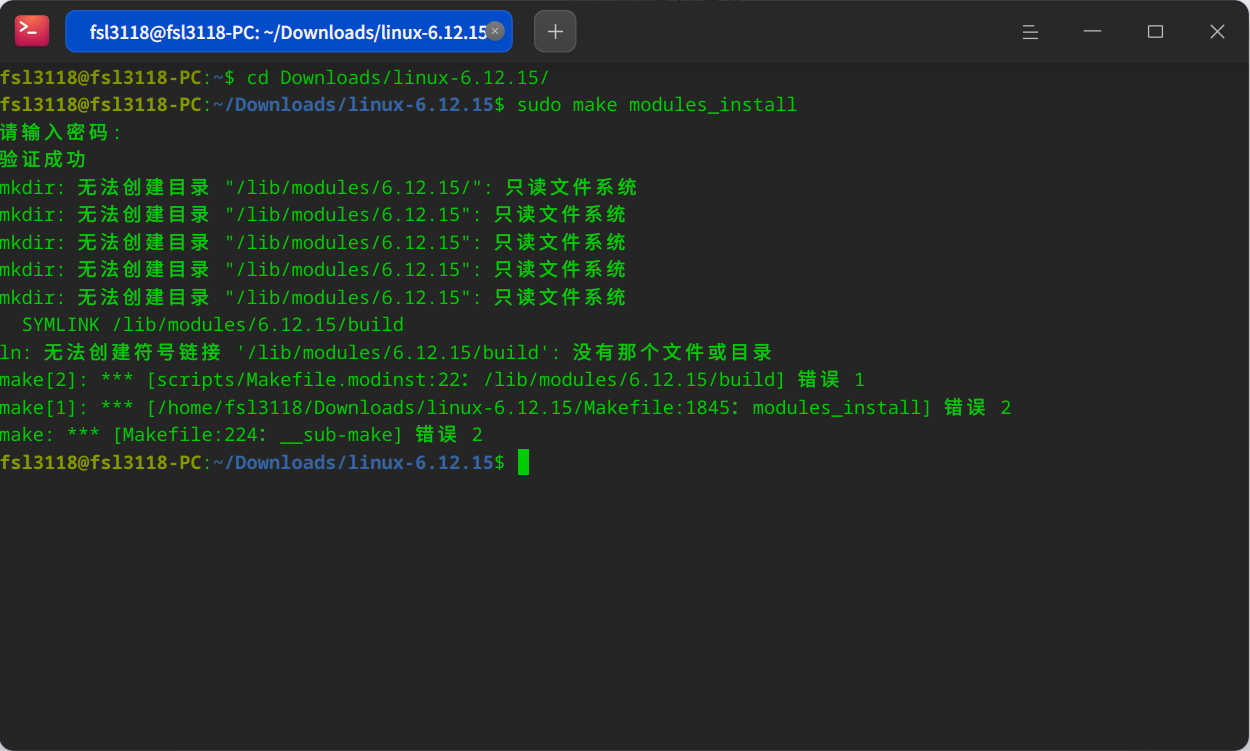The height and width of the screenshot is (751, 1250).
Task: Click the terminal app icon in title bar
Action: (x=32, y=31)
